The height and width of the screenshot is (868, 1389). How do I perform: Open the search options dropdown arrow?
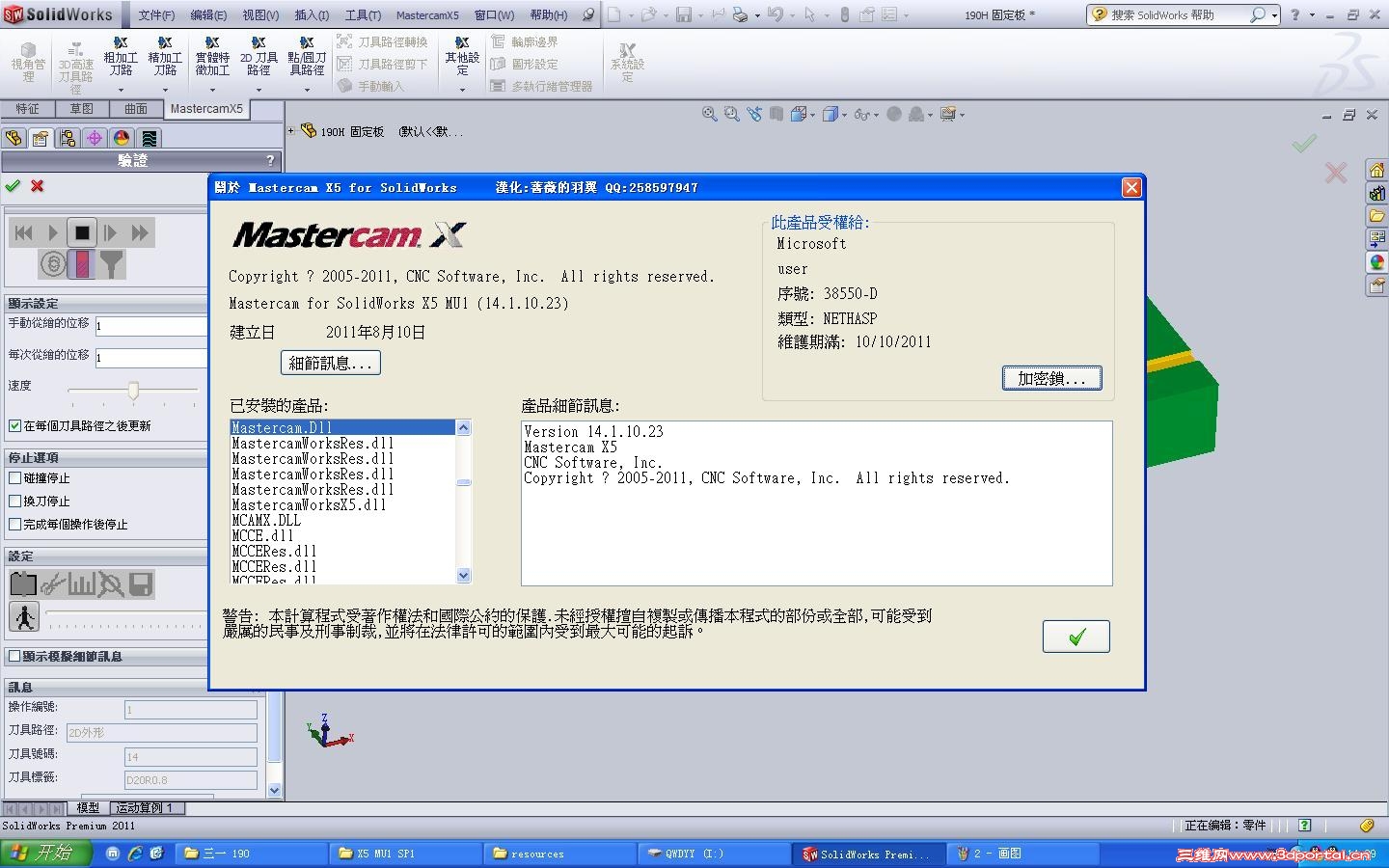pyautogui.click(x=1274, y=14)
